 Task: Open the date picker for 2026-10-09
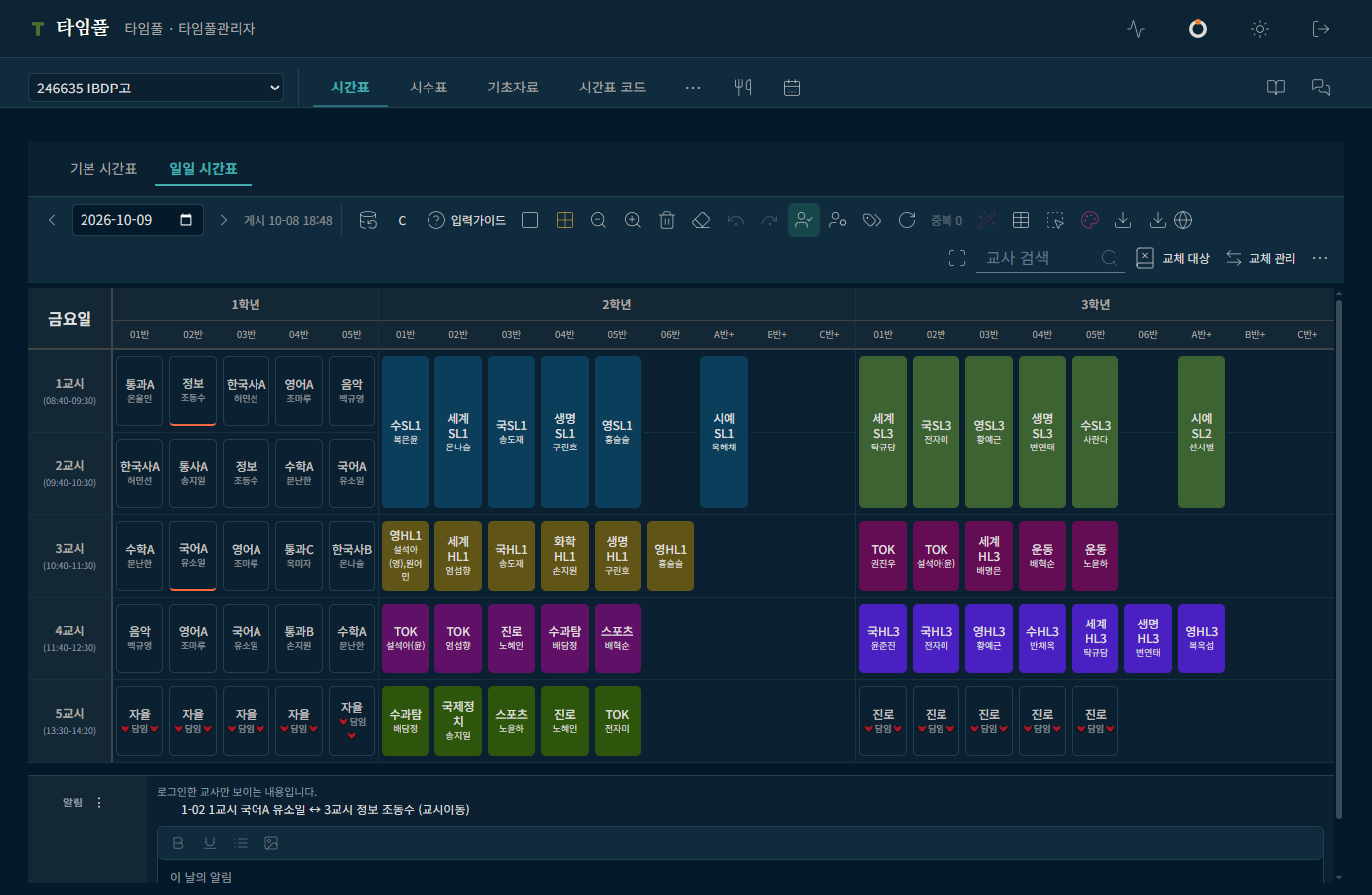click(186, 220)
